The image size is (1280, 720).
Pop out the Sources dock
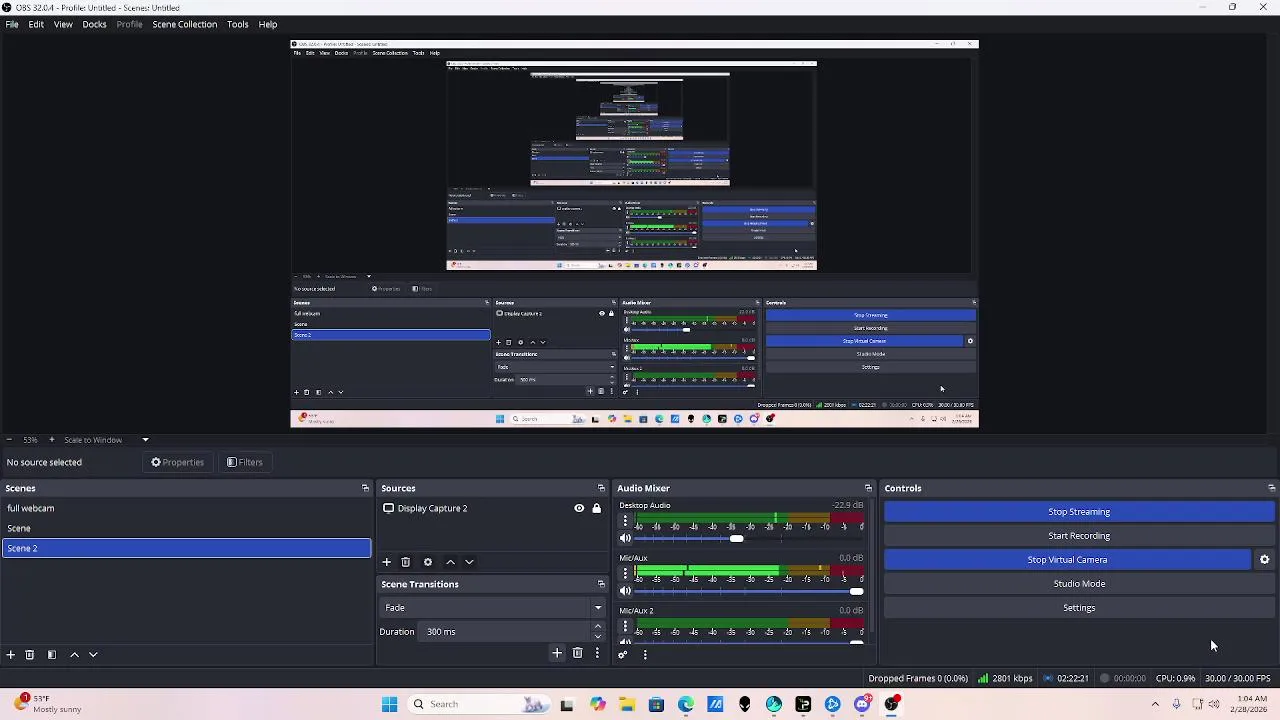601,488
